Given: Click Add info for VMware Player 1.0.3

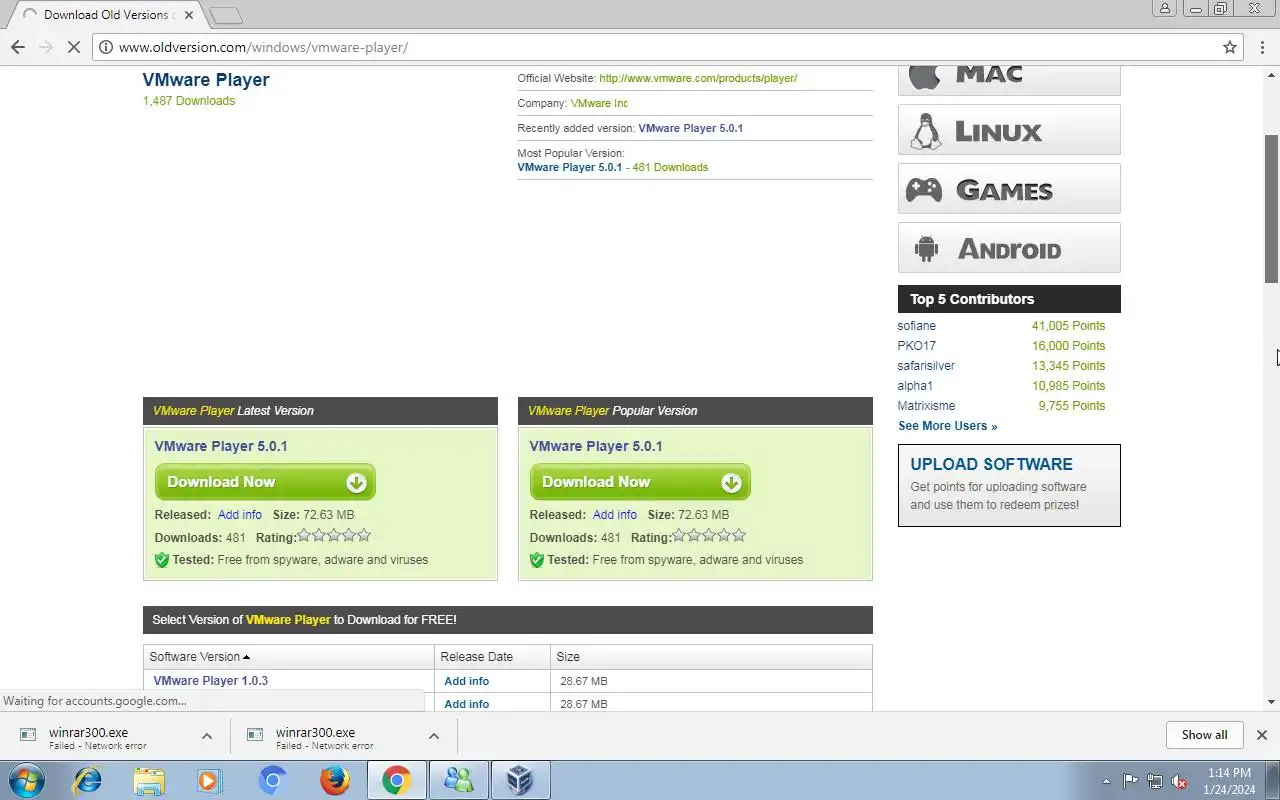Looking at the screenshot, I should (467, 681).
